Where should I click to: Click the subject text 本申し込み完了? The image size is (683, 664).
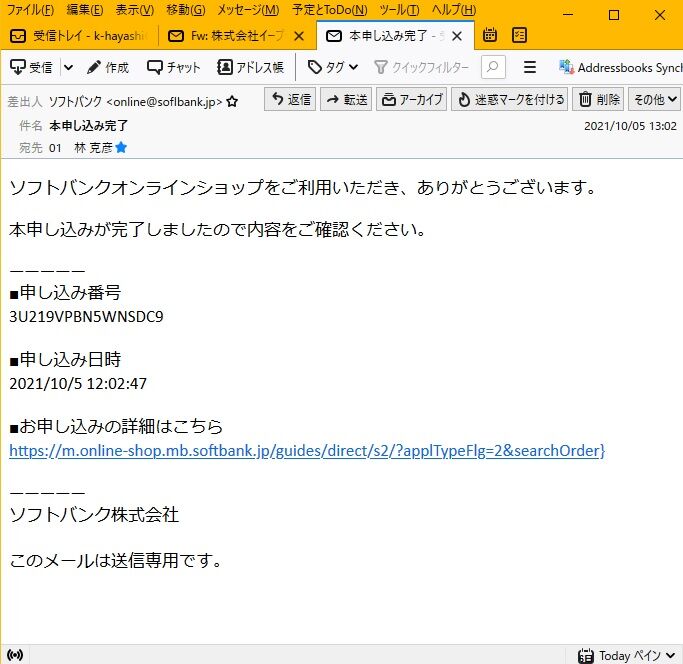click(88, 126)
